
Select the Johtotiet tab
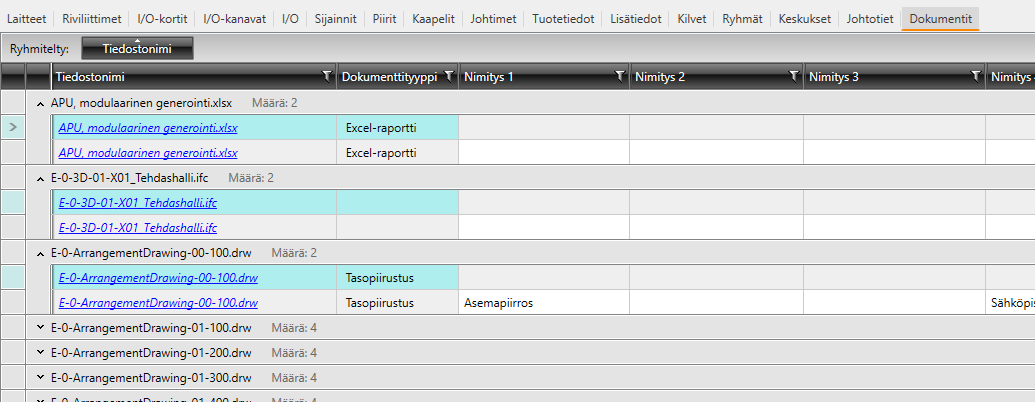click(x=869, y=19)
